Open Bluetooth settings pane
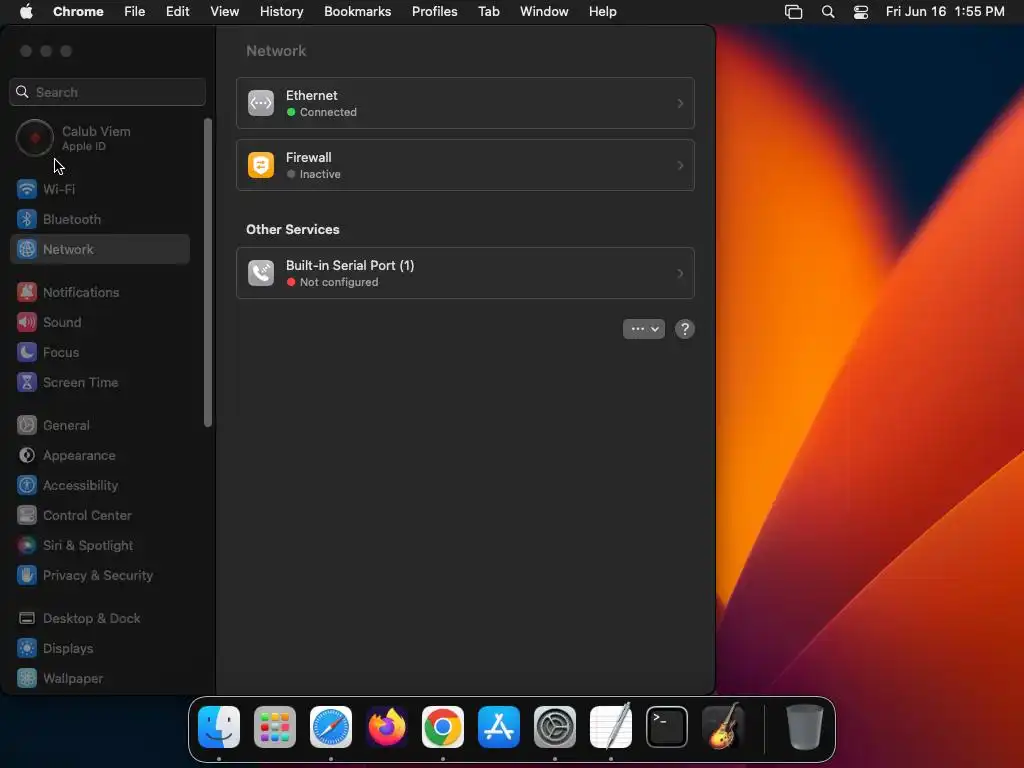1024x768 pixels. pos(100,219)
